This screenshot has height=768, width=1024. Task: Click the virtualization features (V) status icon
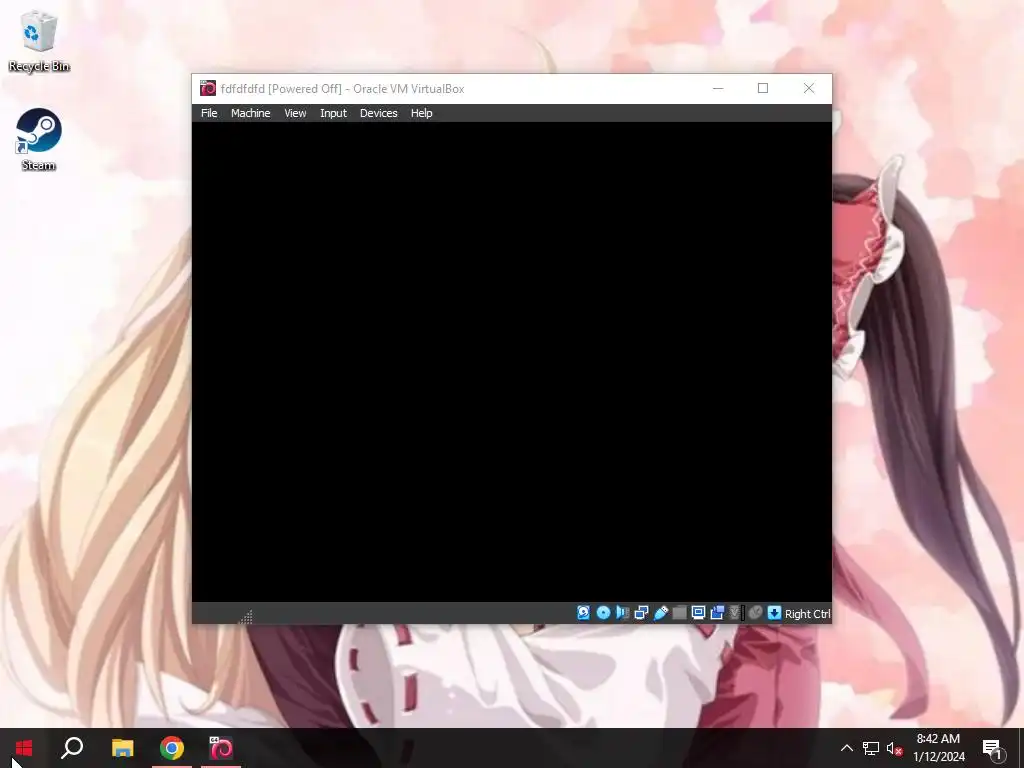click(735, 613)
